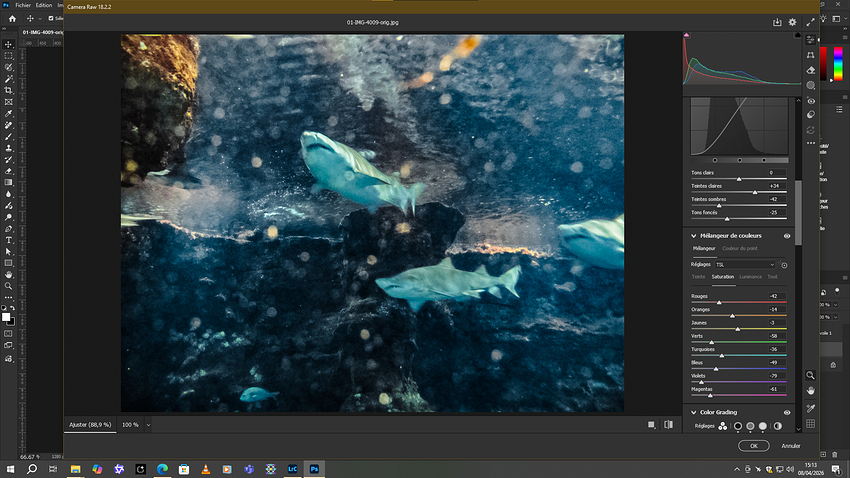Select the Zoom tool in Camera Raw
Image resolution: width=850 pixels, height=478 pixels.
(x=811, y=374)
